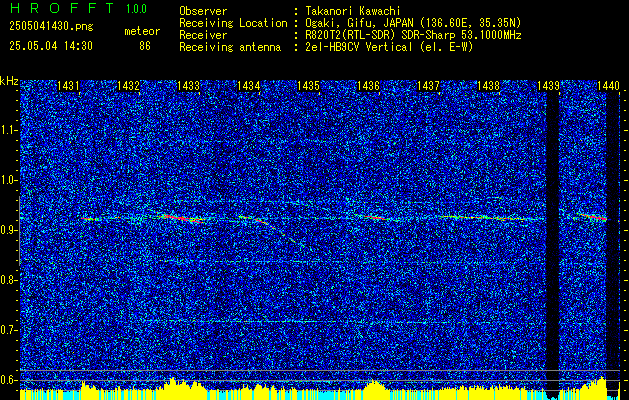629x400 pixels.
Task: Click the Receiving antenna label
Action: (x=230, y=47)
